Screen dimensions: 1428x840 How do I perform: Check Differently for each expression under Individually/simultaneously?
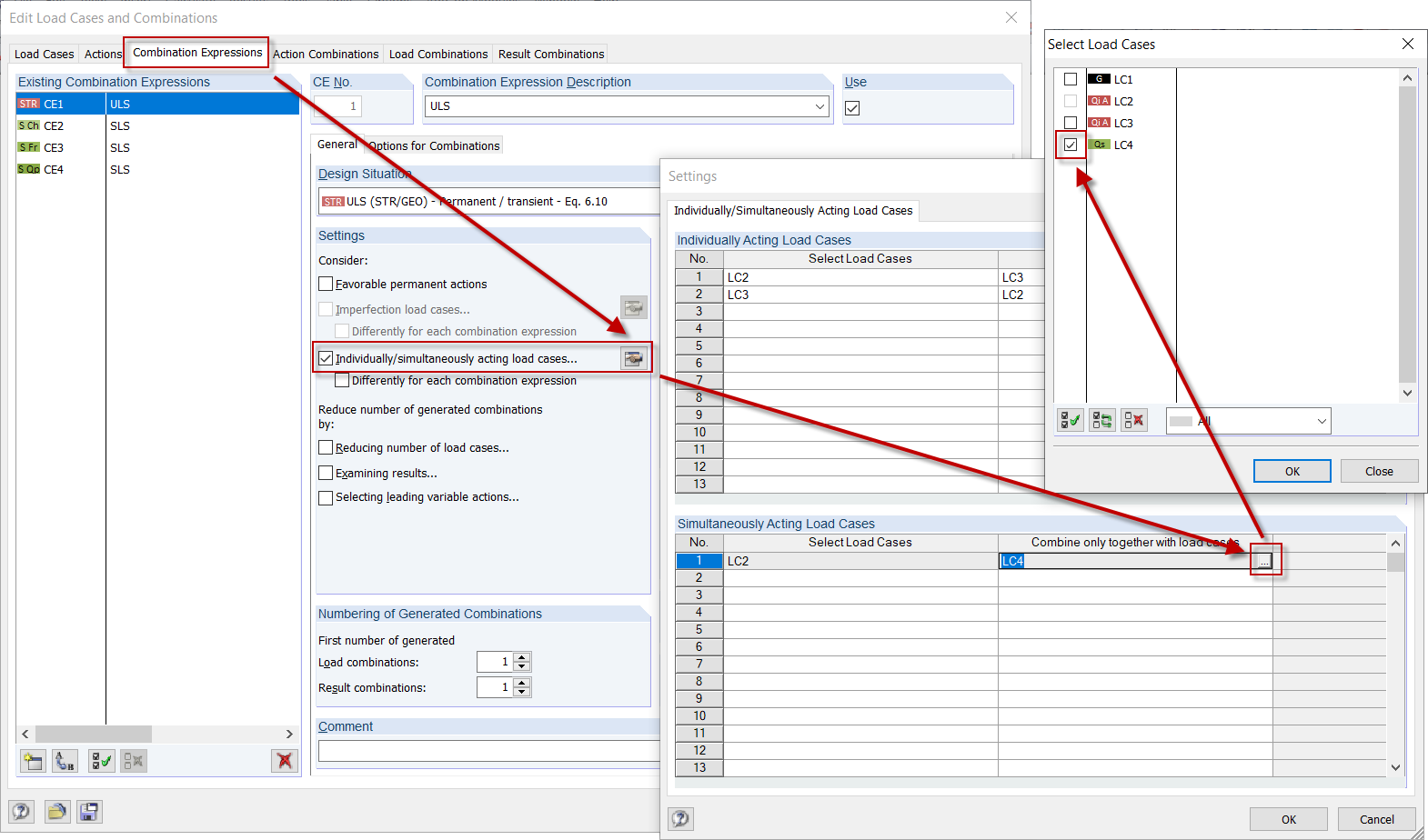click(342, 381)
